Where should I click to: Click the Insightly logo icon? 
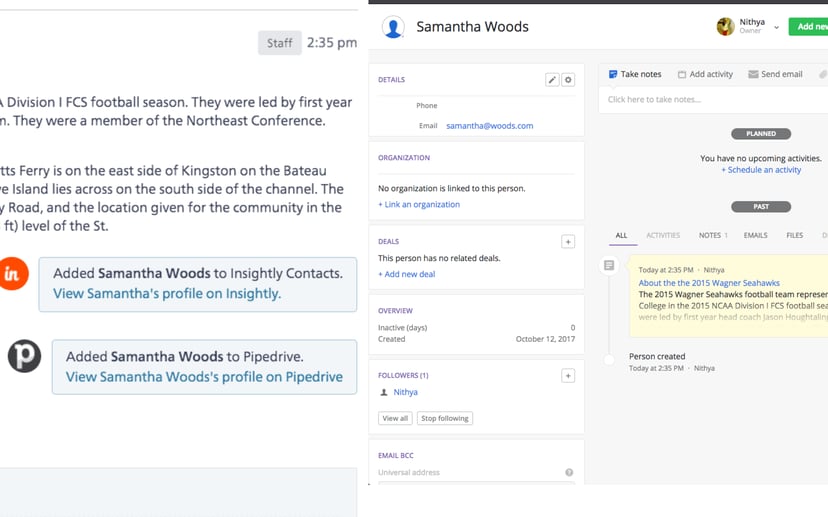coord(13,274)
